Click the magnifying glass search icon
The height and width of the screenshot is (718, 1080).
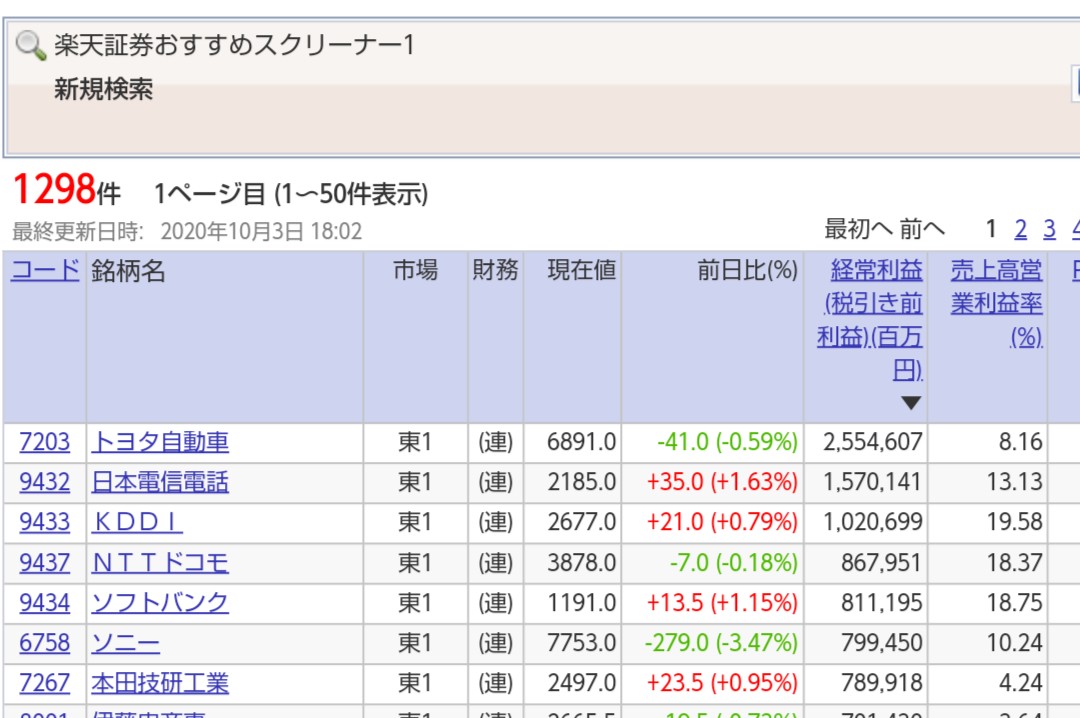[x=30, y=45]
